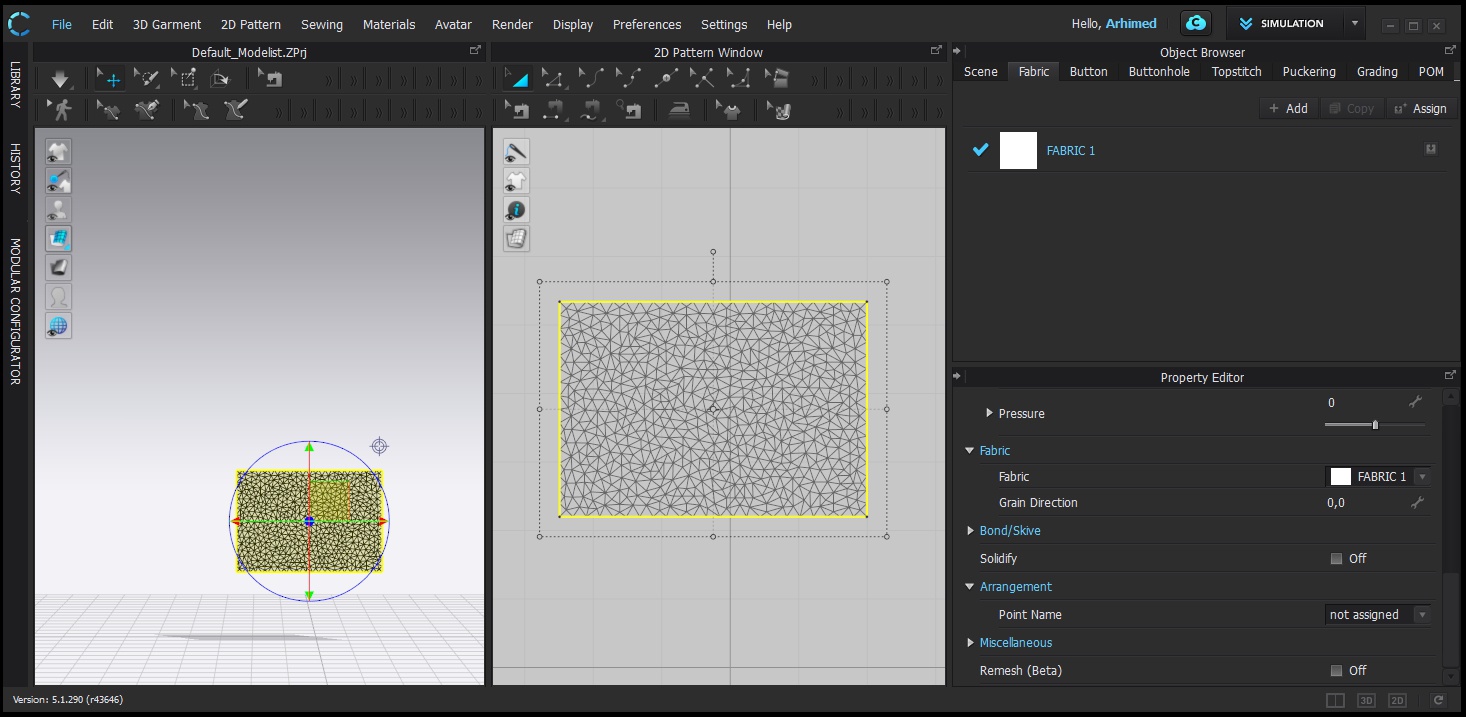The image size is (1466, 717).
Task: Enable the Remesh (Beta) checkbox
Action: (x=1336, y=671)
